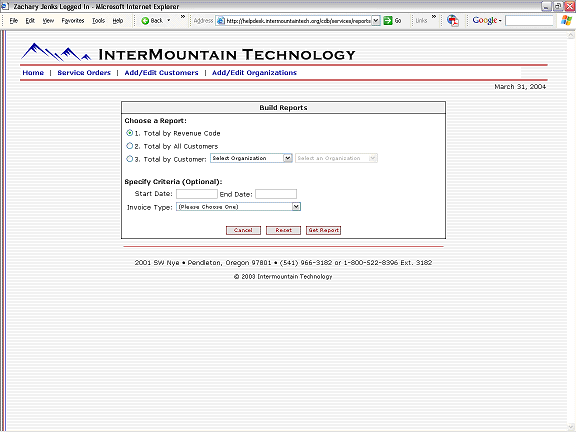Viewport: 576px width, 432px height.
Task: Click the InterMountain Technology mountain logo
Action: [55, 52]
